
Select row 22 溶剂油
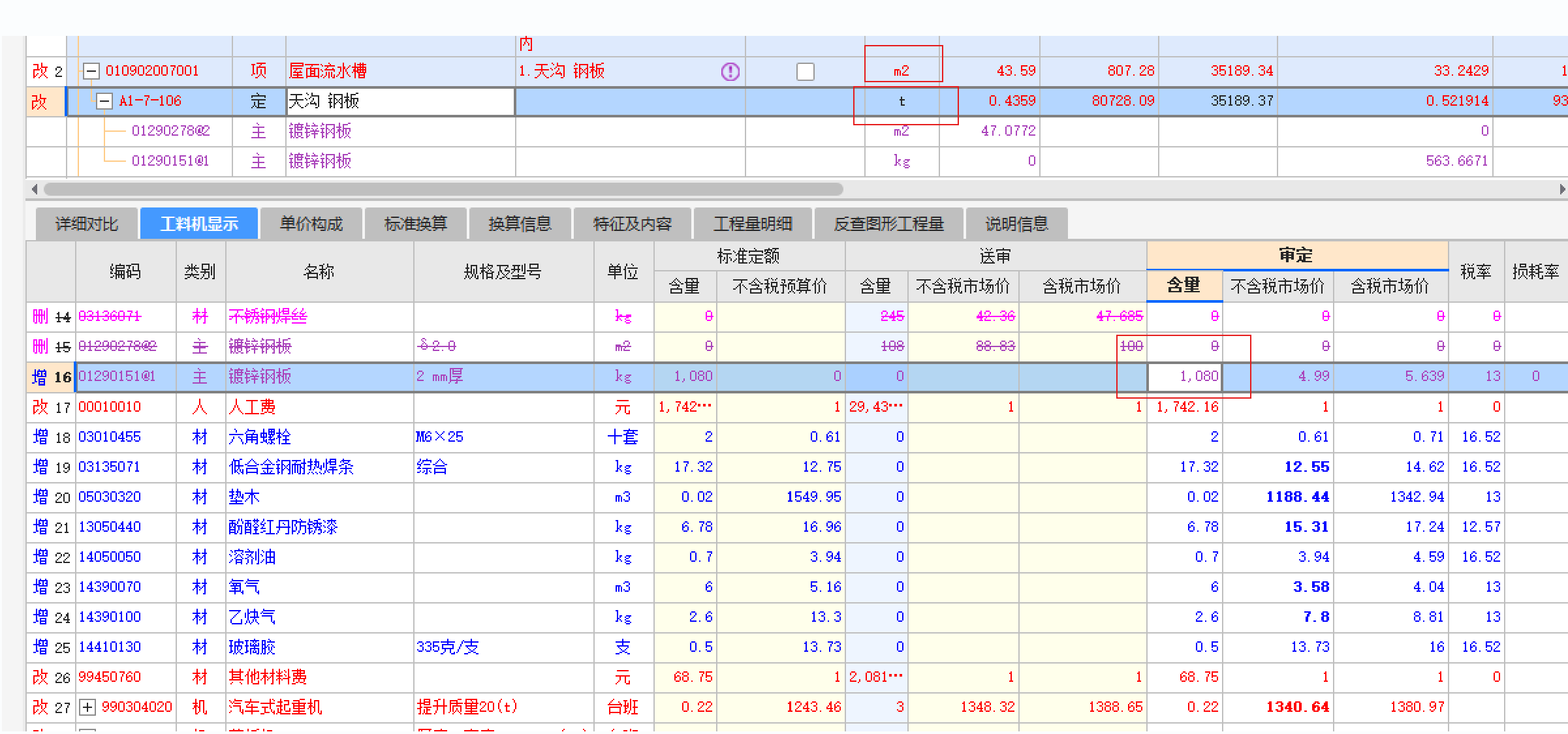click(252, 557)
